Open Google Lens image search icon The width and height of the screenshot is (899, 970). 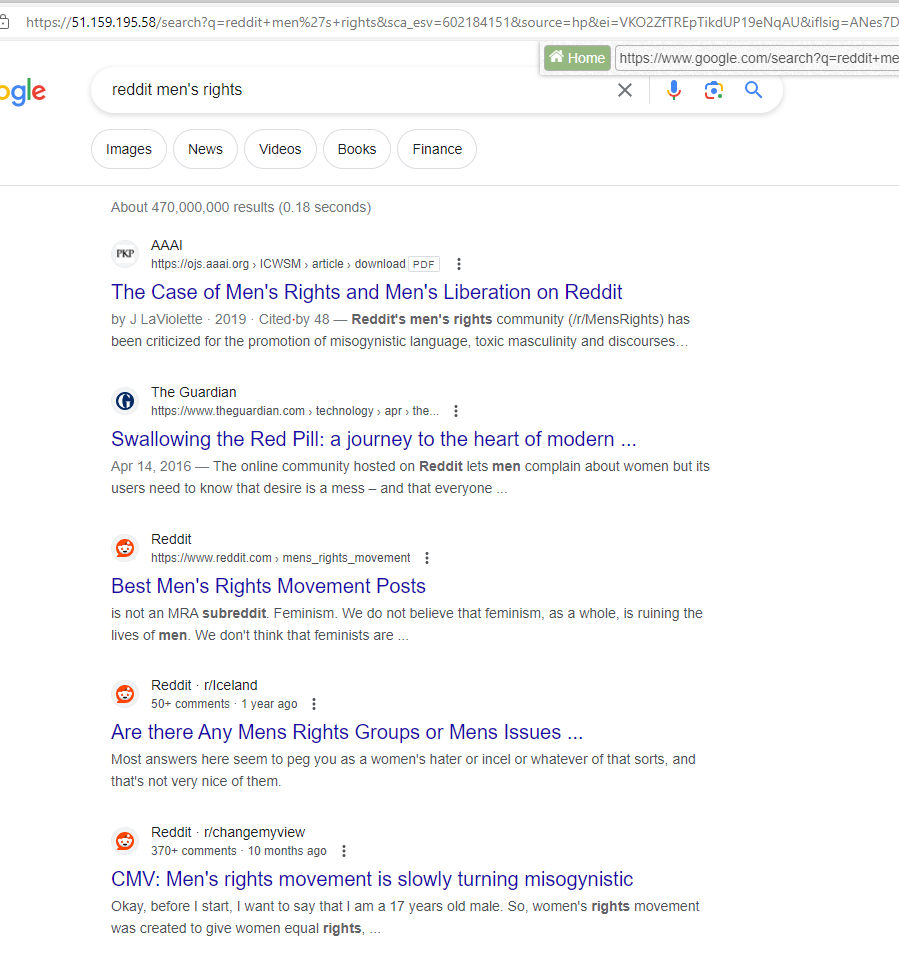[713, 90]
